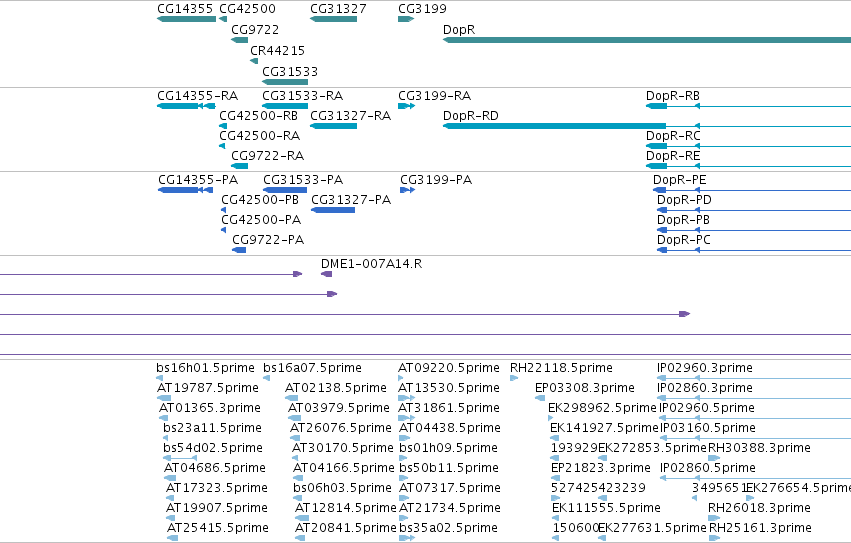Click the CG9722-RA transcript
This screenshot has width=851, height=543.
point(239,166)
